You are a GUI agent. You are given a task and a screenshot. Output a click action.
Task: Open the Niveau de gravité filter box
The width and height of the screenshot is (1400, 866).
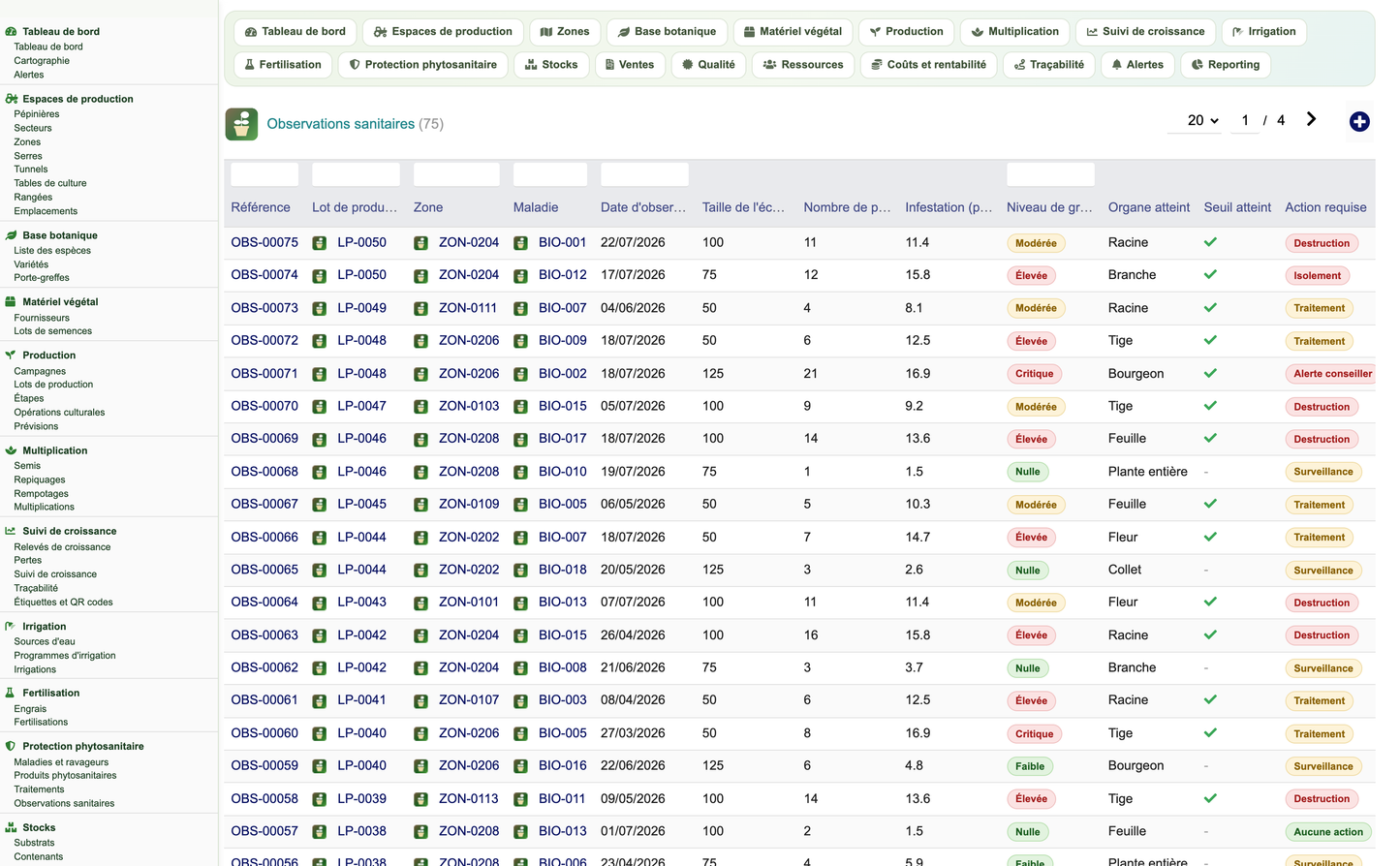1050,174
